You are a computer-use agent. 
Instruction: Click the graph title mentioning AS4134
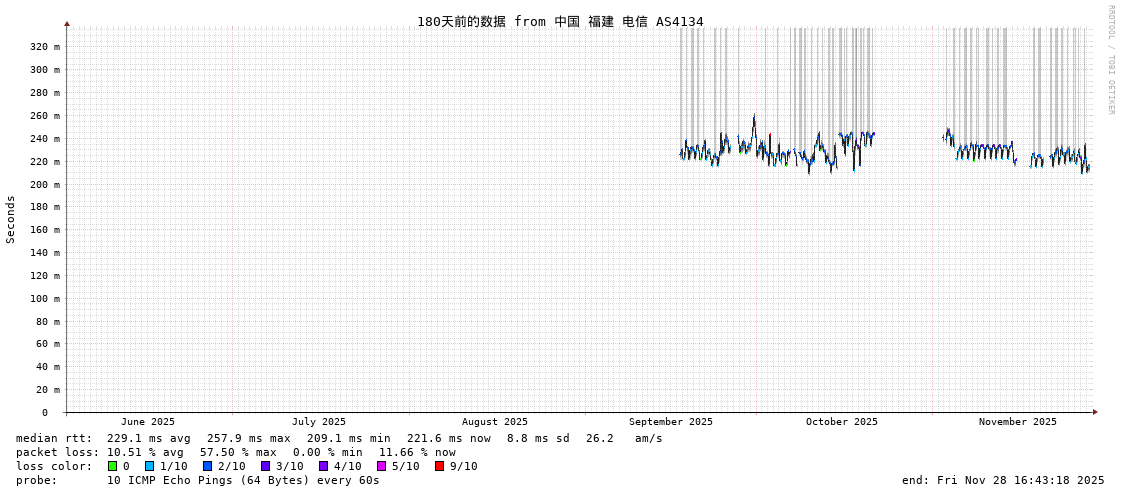click(560, 21)
